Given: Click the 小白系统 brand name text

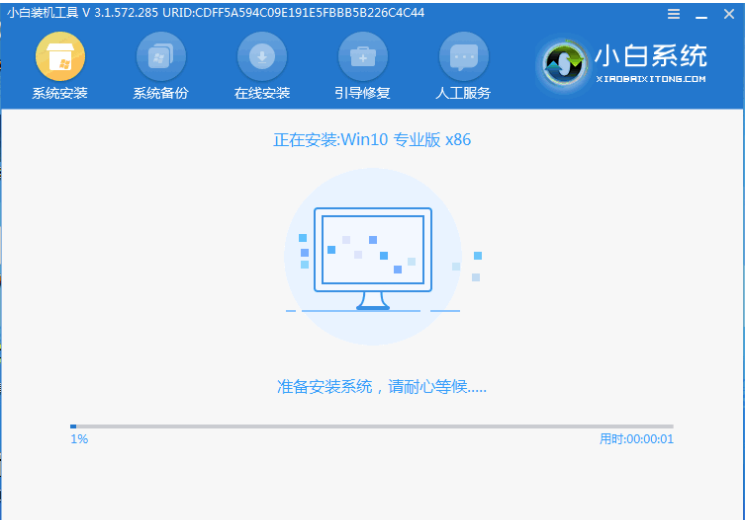Looking at the screenshot, I should (650, 56).
